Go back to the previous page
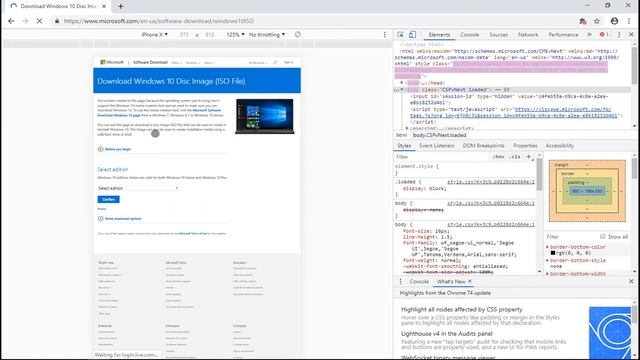Image resolution: width=640 pixels, height=360 pixels. click(11, 21)
